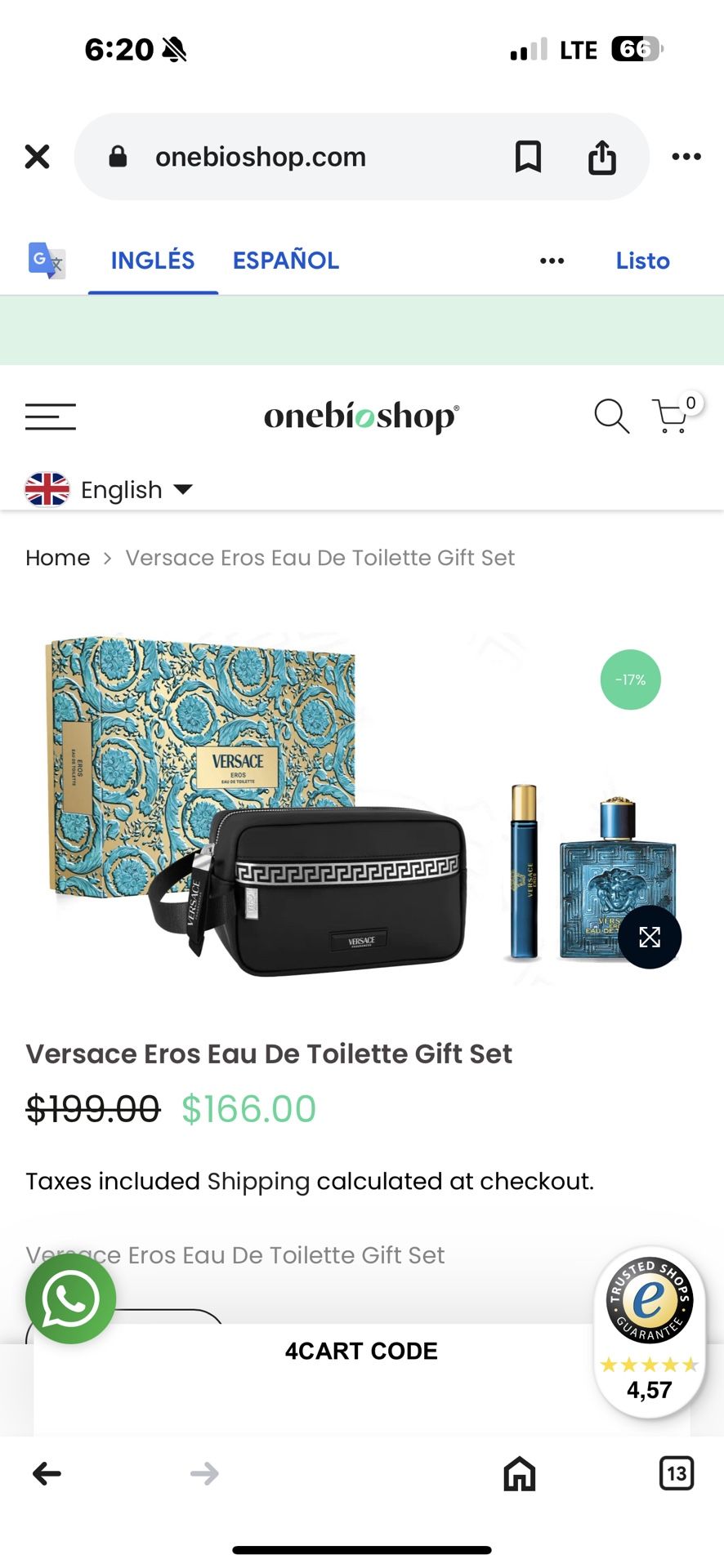This screenshot has height=1568, width=724.
Task: Tap the bookmark icon in address bar
Action: 528,156
